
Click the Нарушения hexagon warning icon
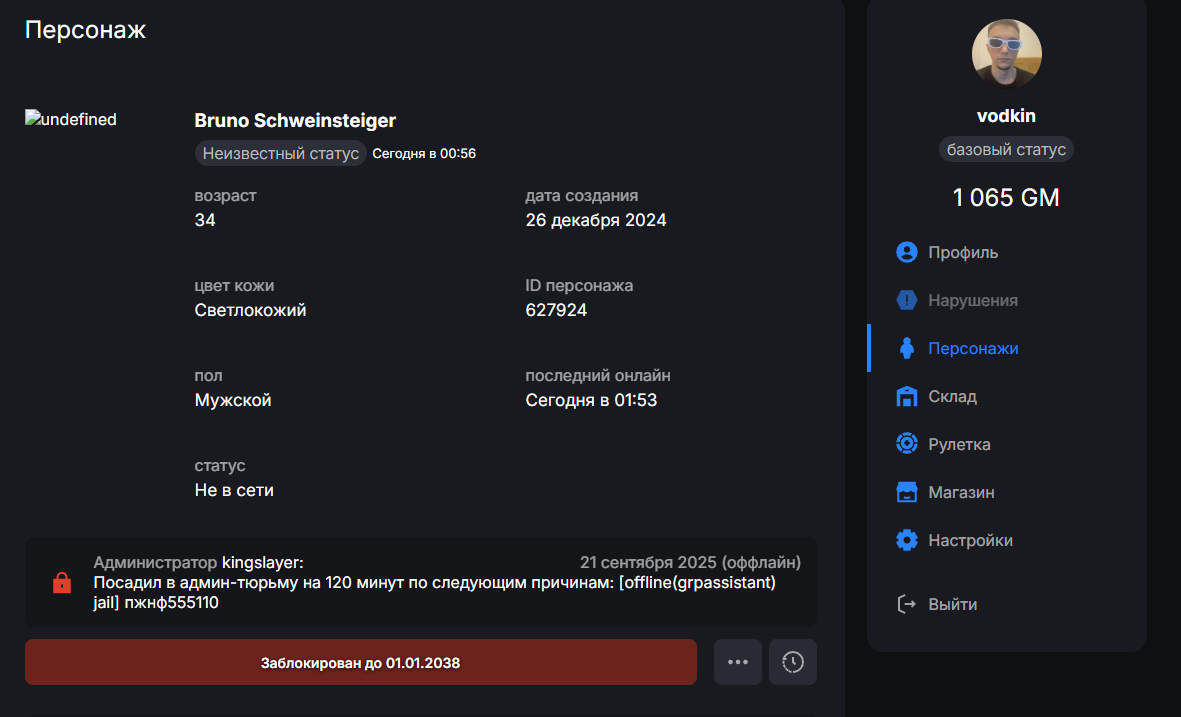[907, 300]
